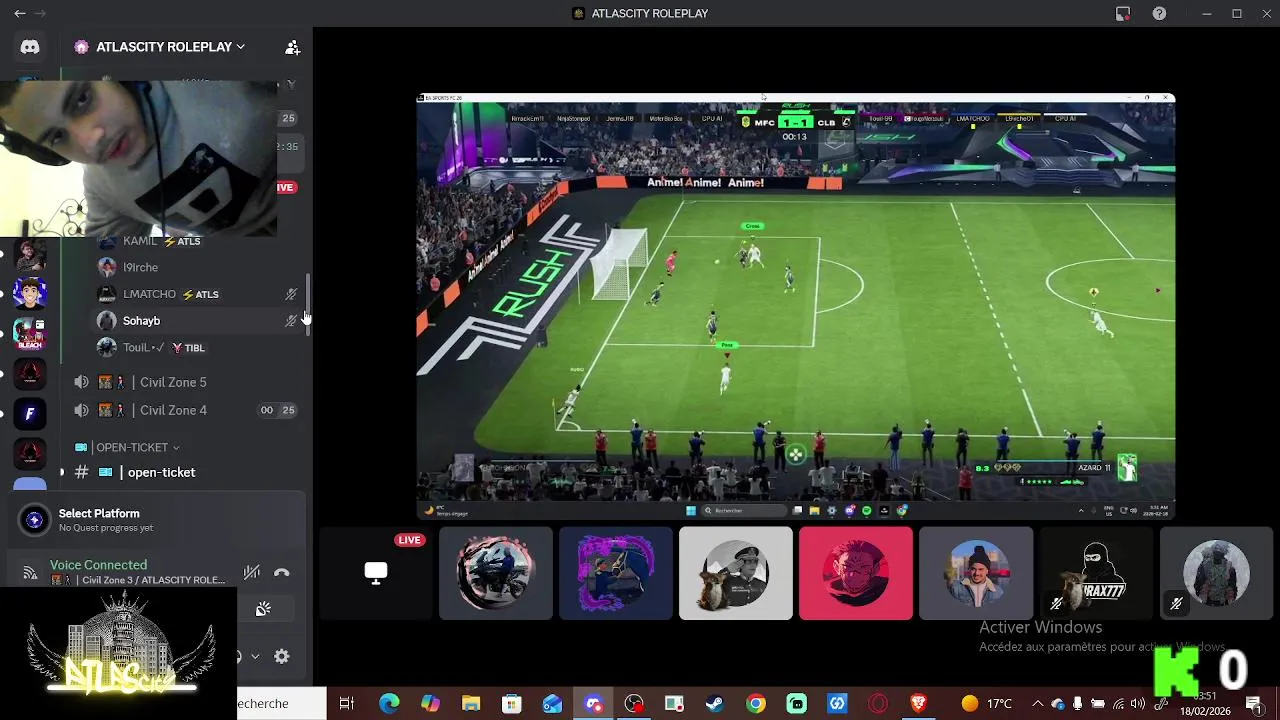Open File Explorer from taskbar
Viewport: 1280px width, 720px height.
pos(471,704)
